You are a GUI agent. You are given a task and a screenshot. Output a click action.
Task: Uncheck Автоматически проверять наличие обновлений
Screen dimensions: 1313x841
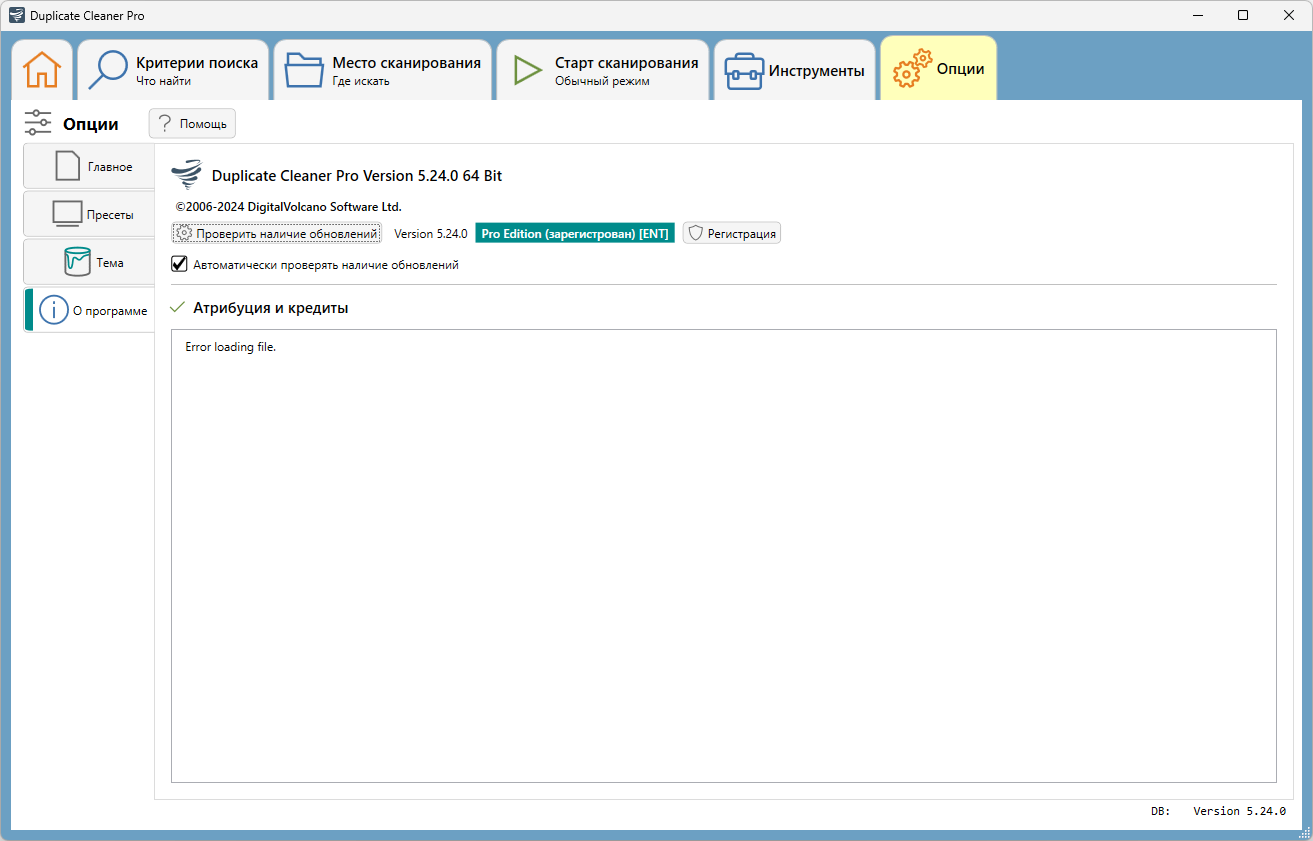180,265
